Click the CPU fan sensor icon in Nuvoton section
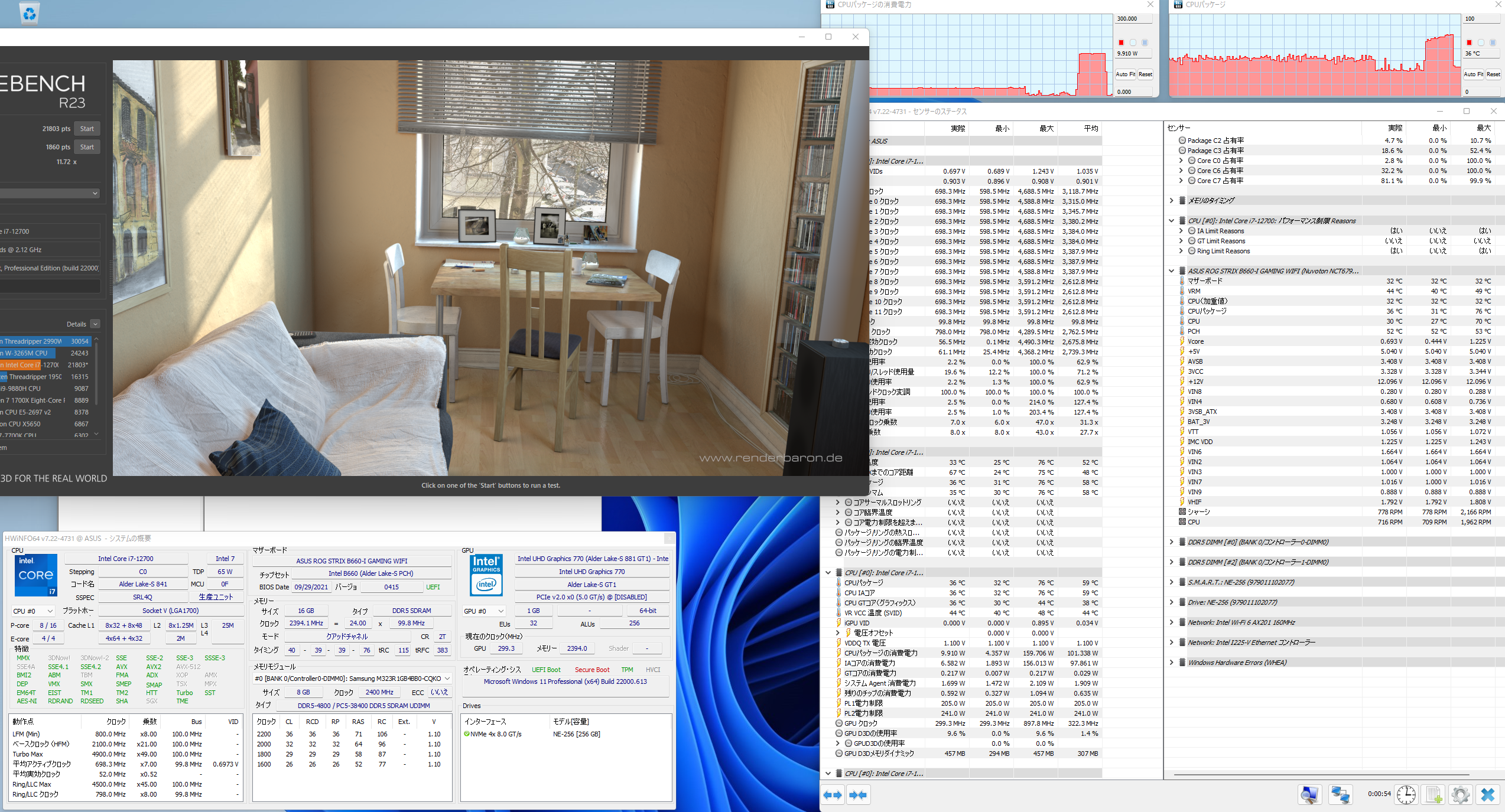 pyautogui.click(x=1182, y=522)
